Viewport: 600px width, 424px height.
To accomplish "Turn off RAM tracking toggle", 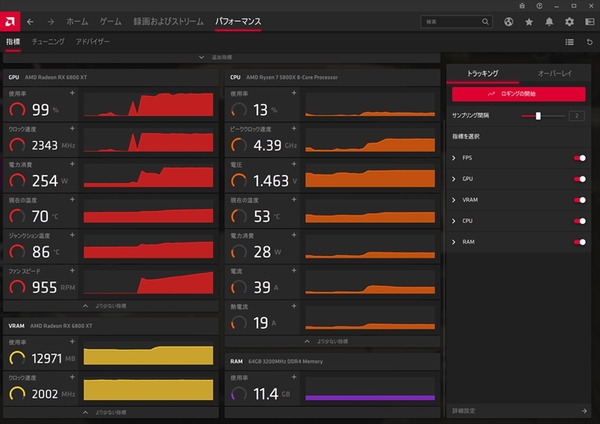I will 579,242.
